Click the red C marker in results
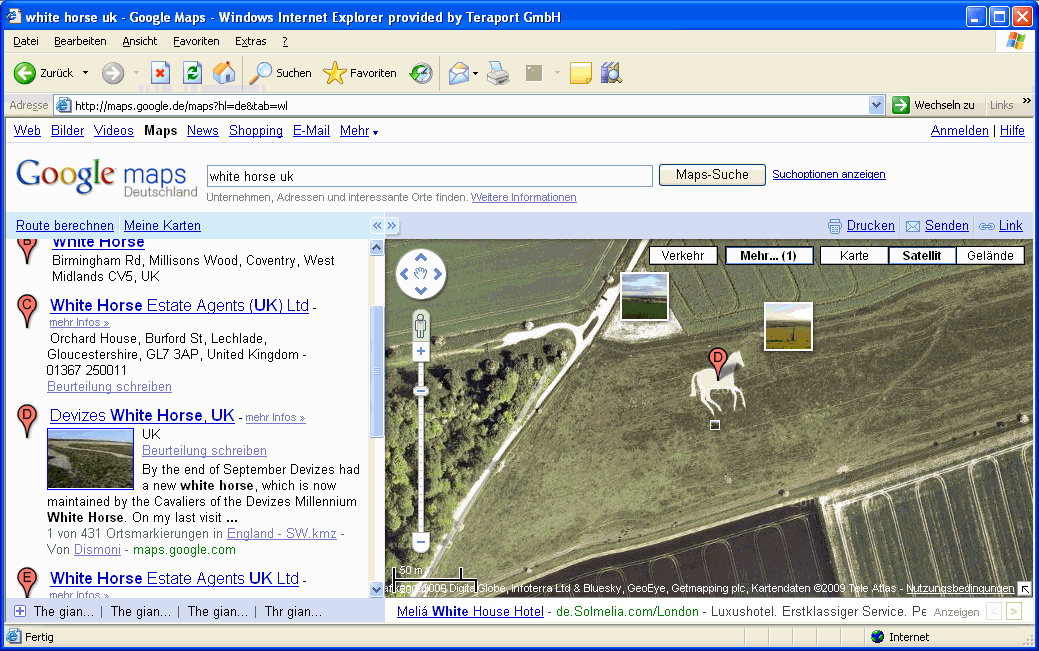The width and height of the screenshot is (1039, 651). coord(27,310)
